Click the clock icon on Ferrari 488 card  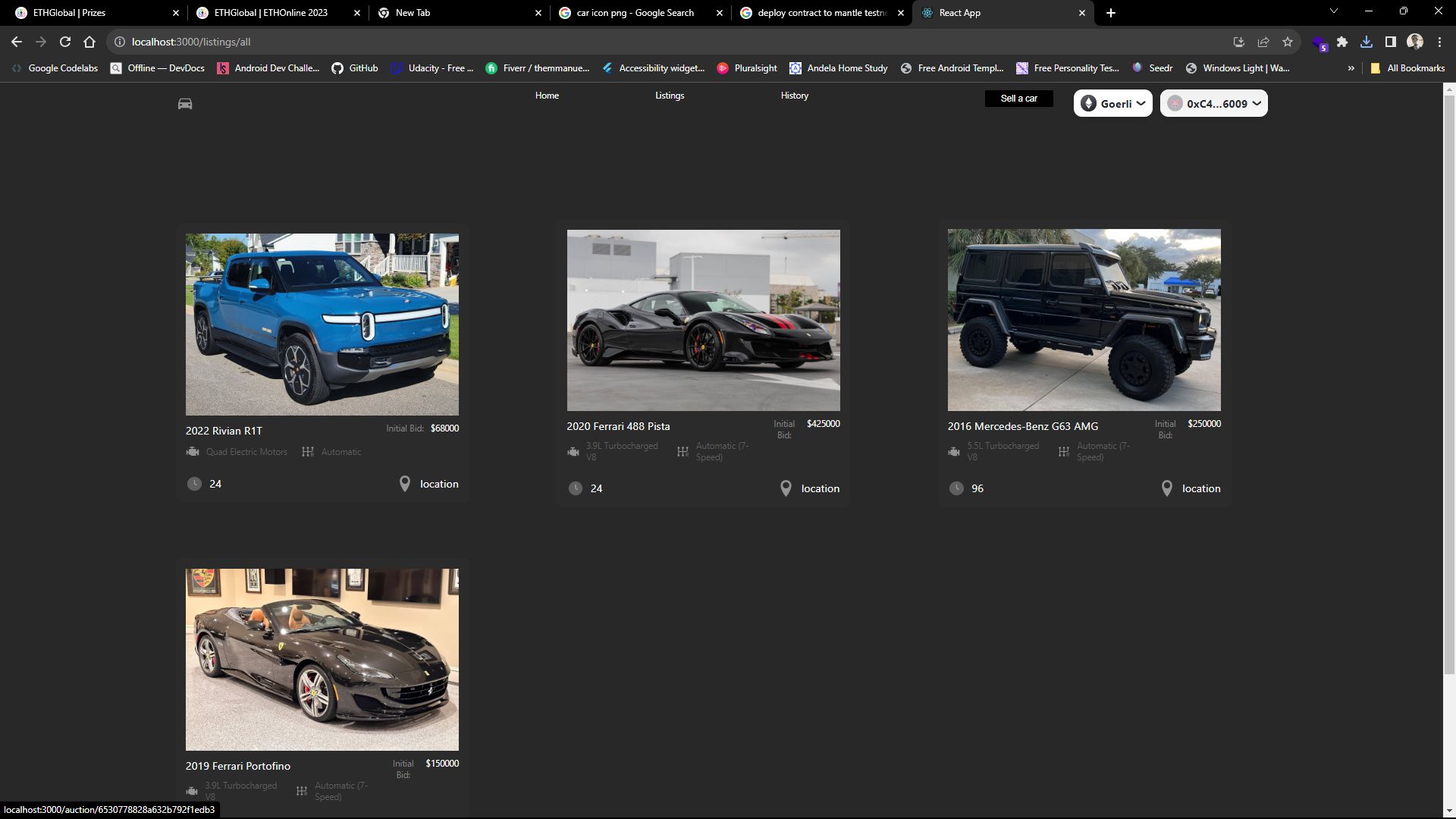(x=576, y=488)
